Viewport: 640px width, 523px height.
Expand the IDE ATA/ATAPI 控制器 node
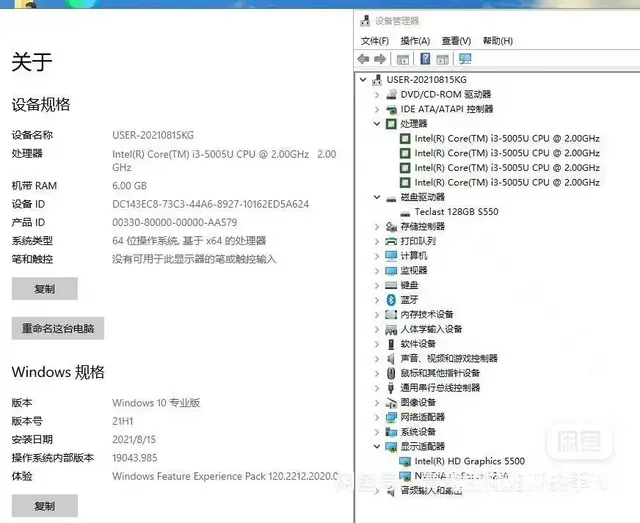pos(377,109)
